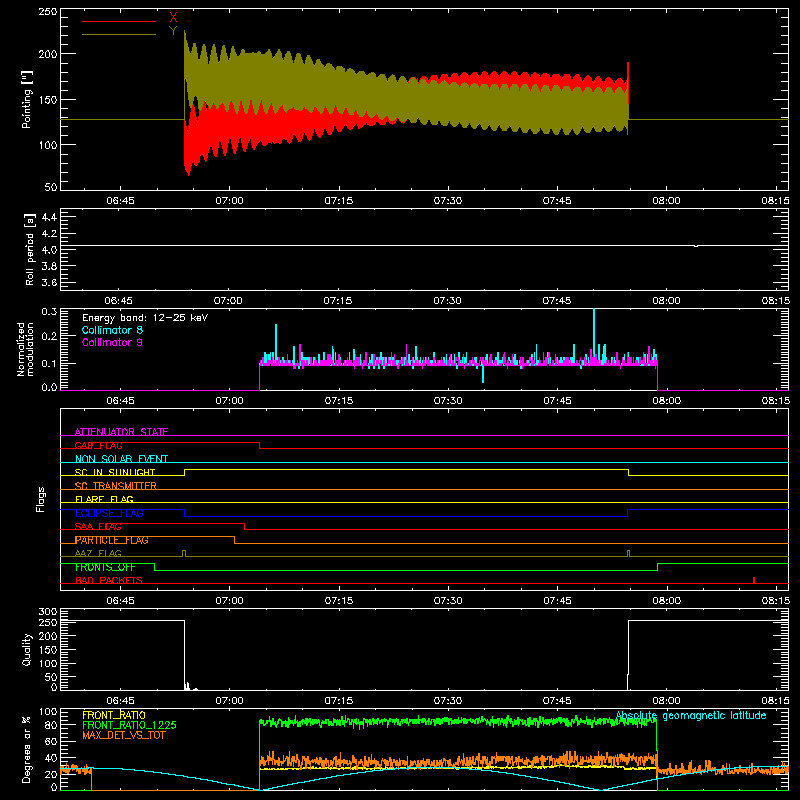Viewport: 800px width, 800px height.
Task: Click the olive Y legend label
Action: [173, 31]
